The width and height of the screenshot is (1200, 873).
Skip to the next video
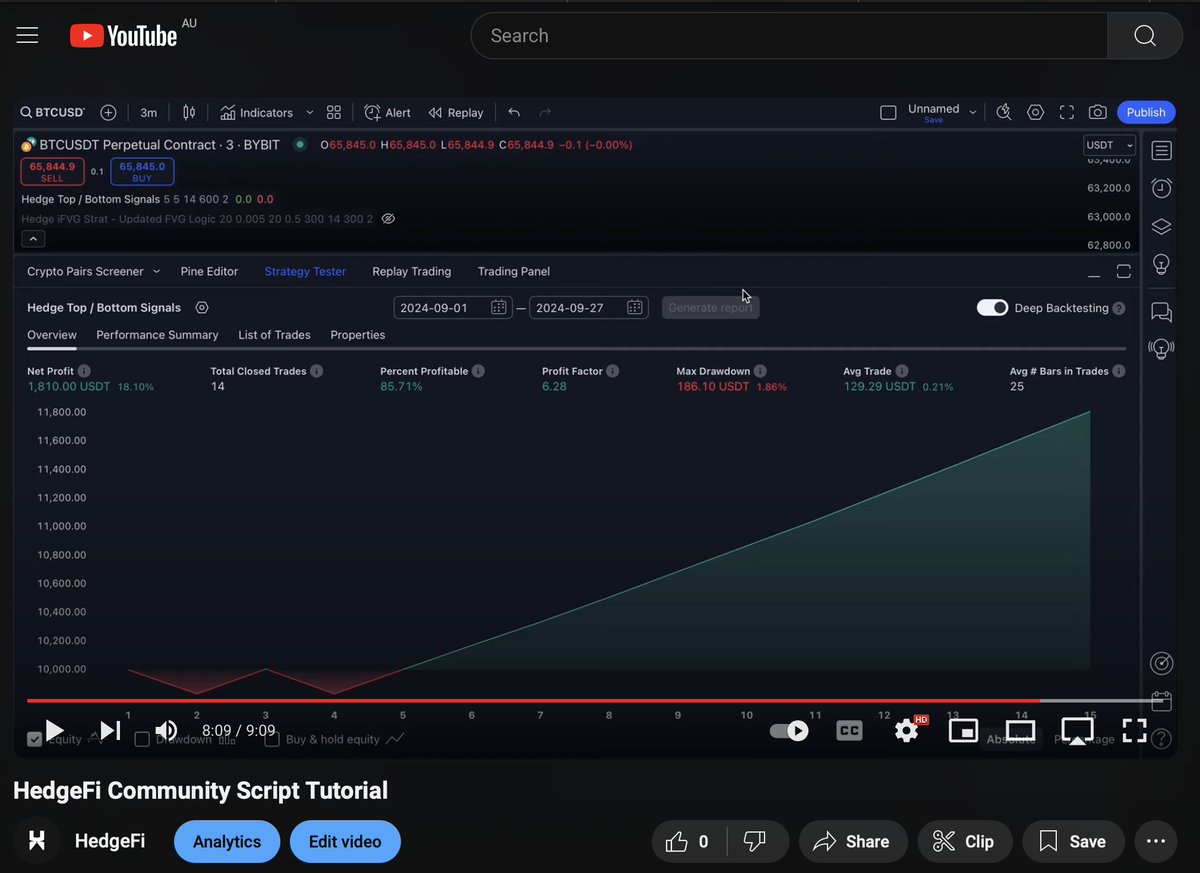coord(110,731)
